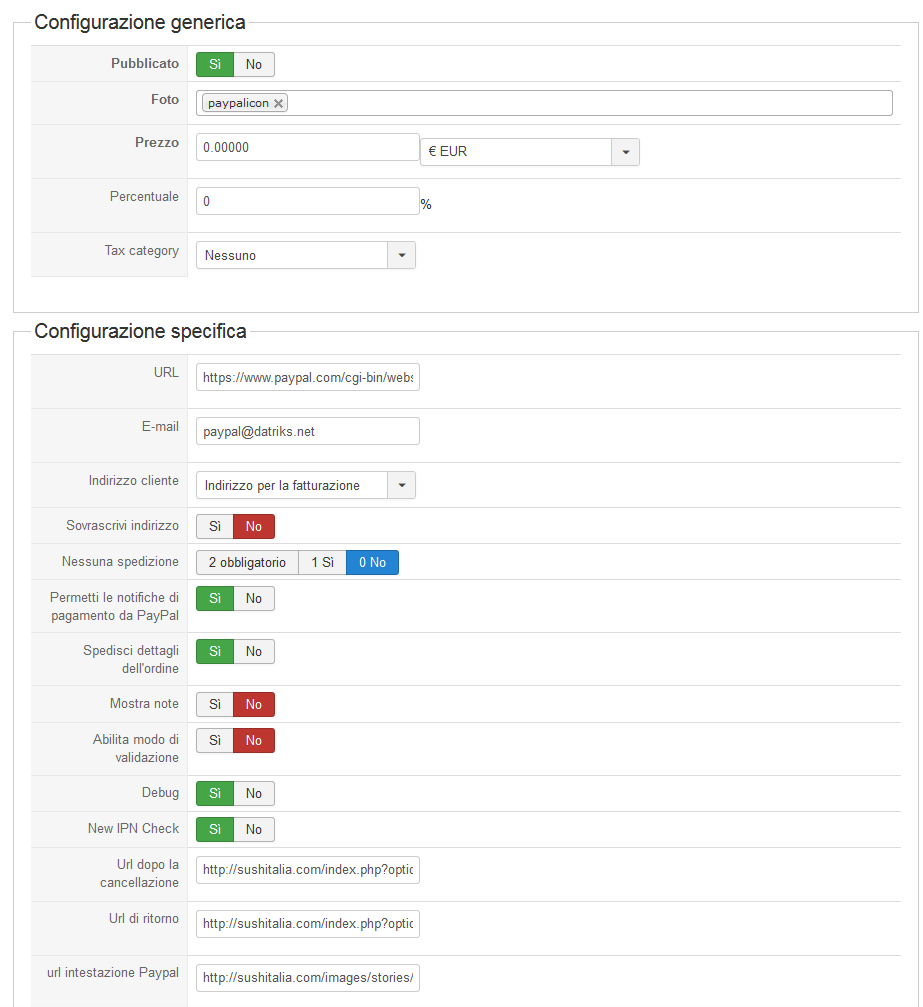The height and width of the screenshot is (1007, 923).
Task: Focus the url intestazione Paypal field
Action: coord(307,978)
